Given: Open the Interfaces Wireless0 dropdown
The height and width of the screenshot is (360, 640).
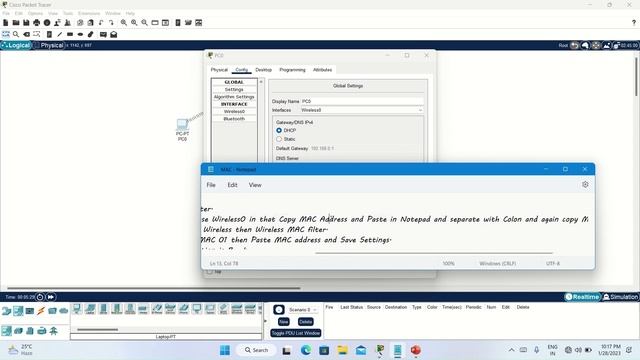Looking at the screenshot, I should pos(362,110).
